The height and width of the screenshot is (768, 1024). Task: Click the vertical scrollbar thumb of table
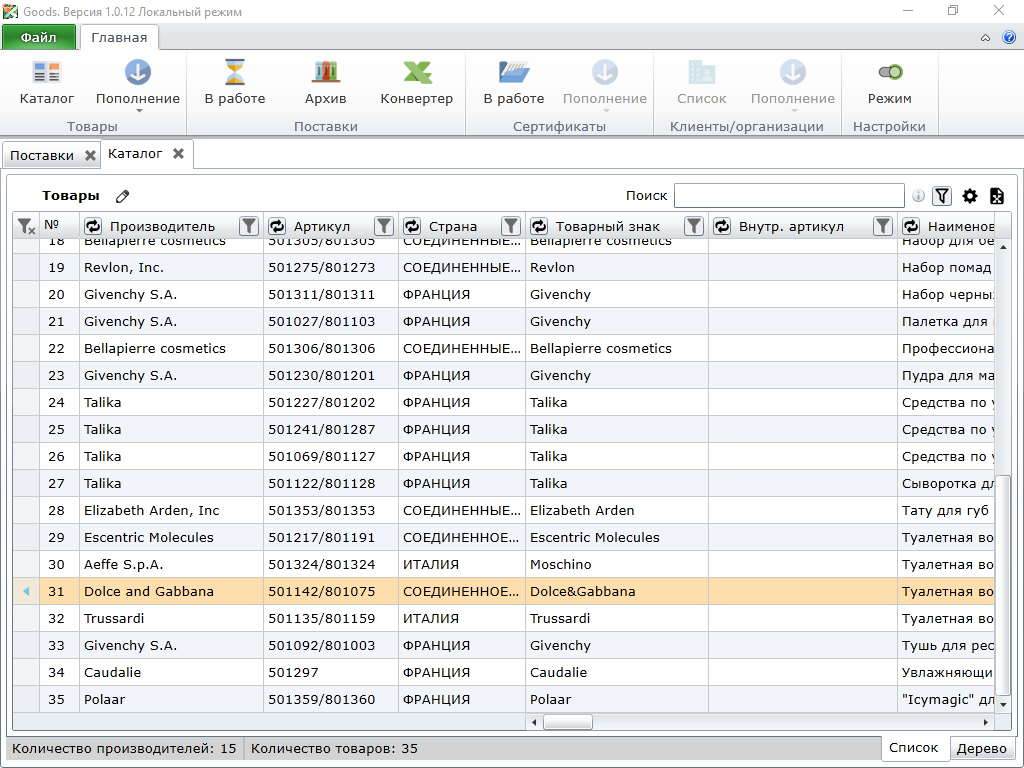point(1002,585)
